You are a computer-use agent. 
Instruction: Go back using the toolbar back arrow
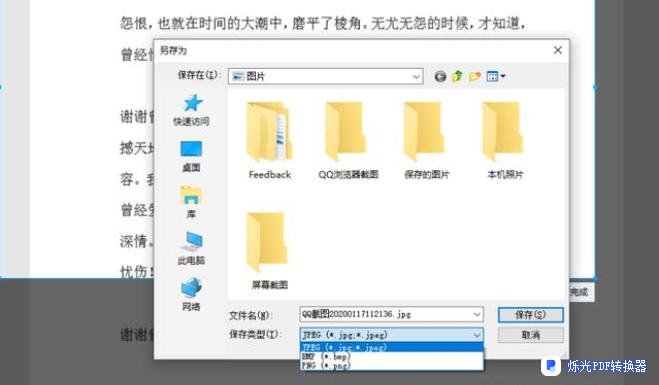click(440, 76)
